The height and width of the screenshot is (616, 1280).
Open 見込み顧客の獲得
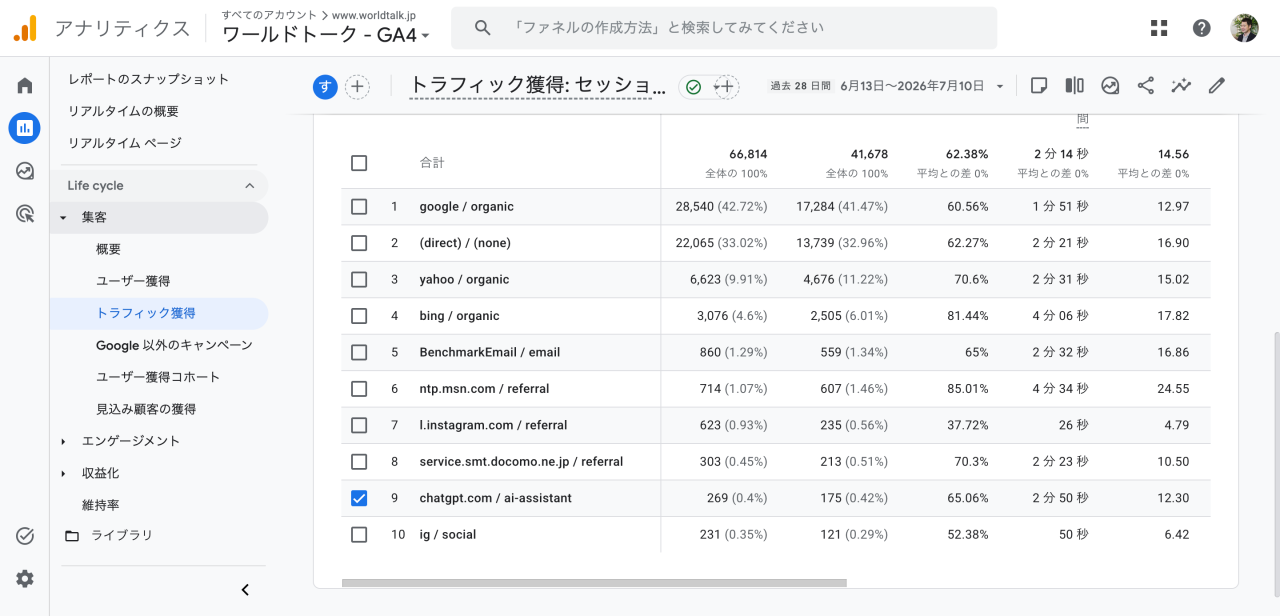coord(146,409)
